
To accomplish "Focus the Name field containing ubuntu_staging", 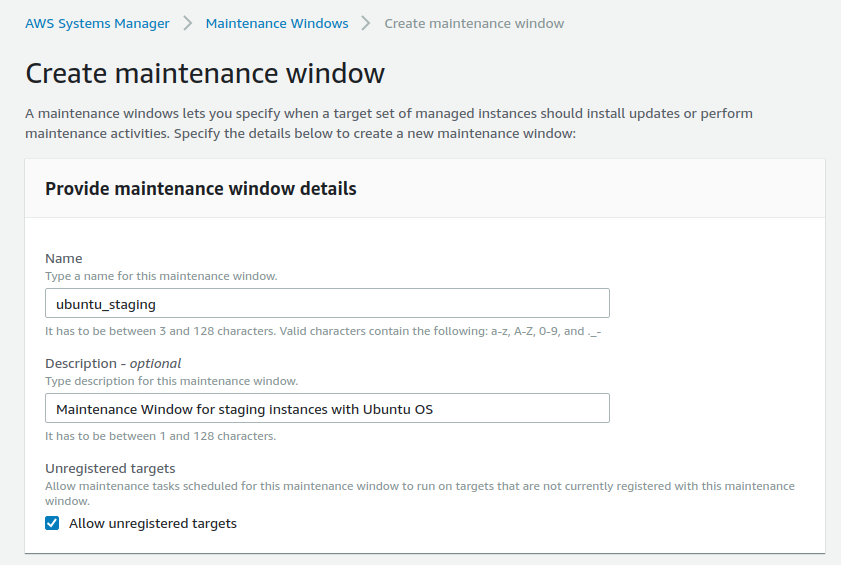I will tap(327, 303).
